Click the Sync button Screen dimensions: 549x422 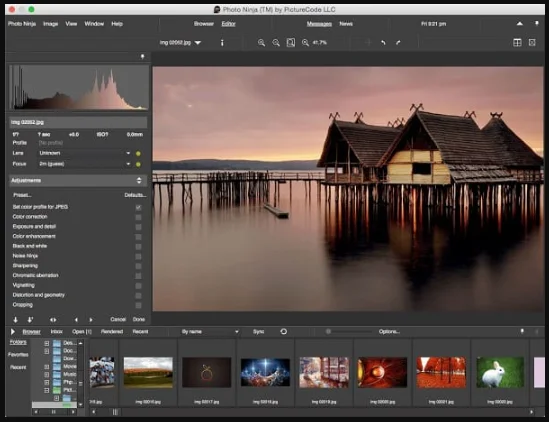point(258,332)
